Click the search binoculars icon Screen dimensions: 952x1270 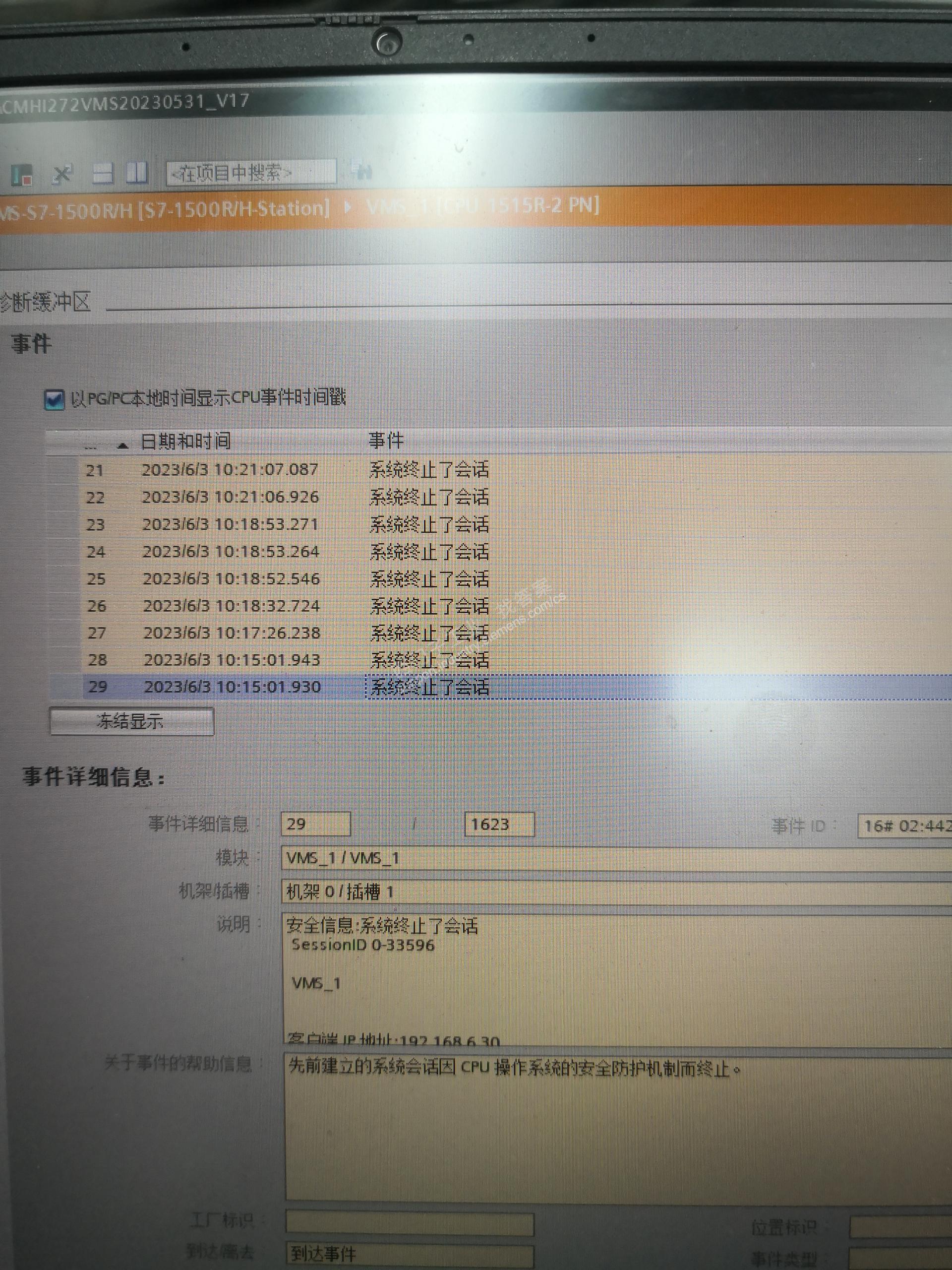pos(362,171)
